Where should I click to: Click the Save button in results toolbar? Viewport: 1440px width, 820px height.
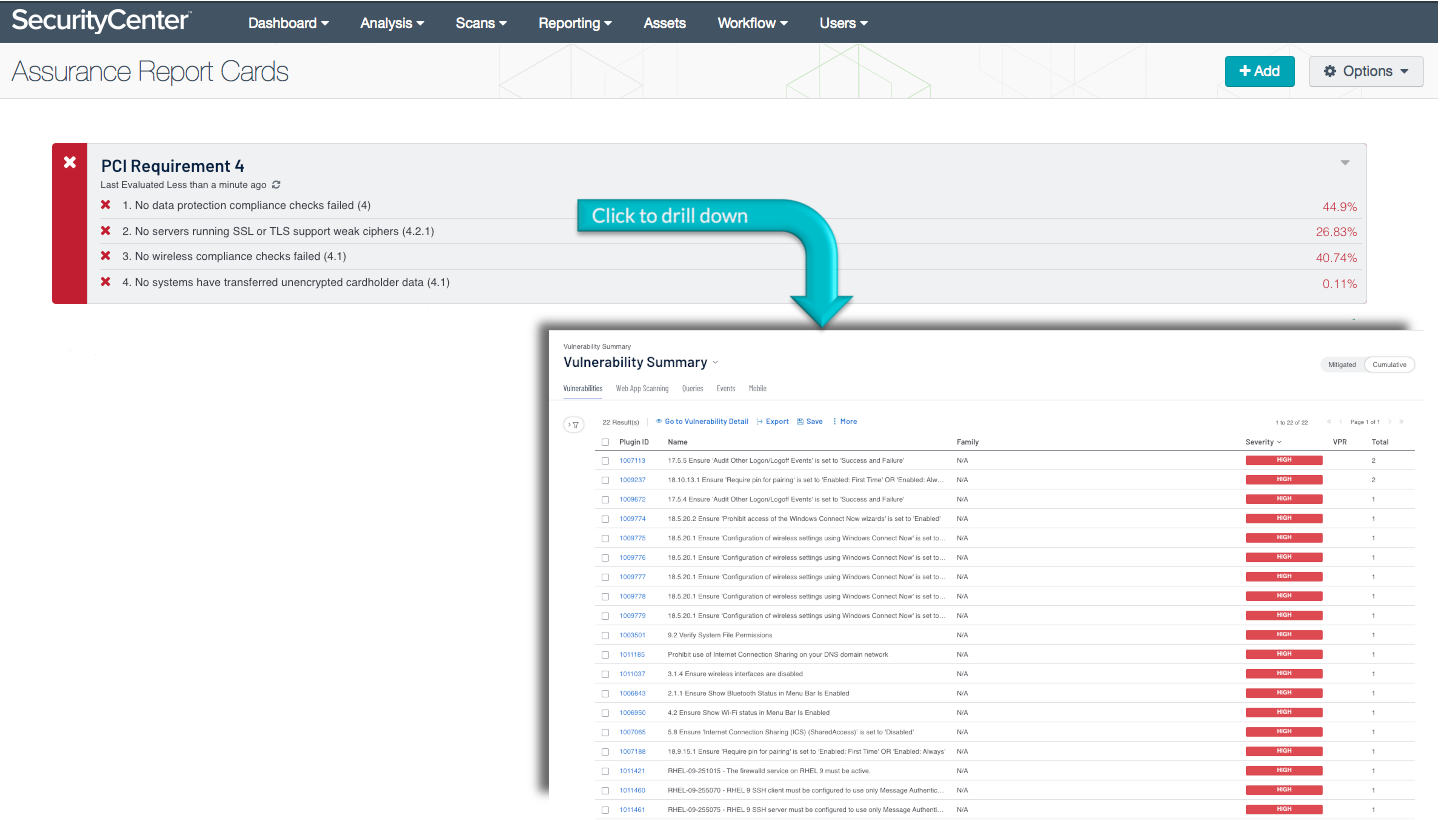pos(810,422)
